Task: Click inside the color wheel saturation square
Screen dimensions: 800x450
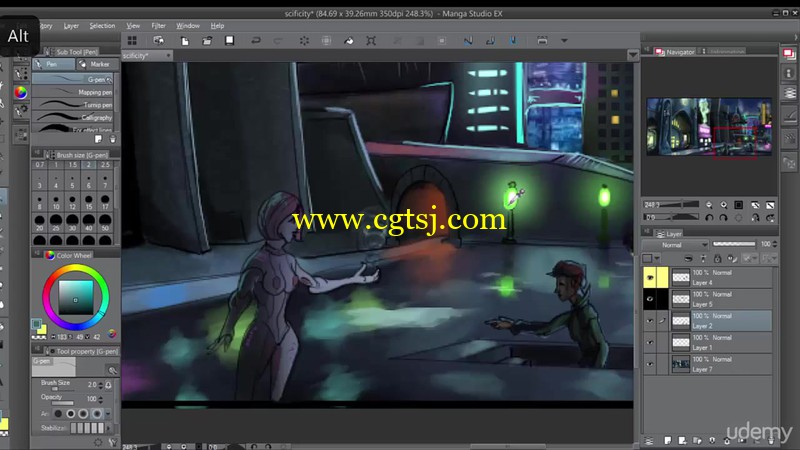Action: pyautogui.click(x=76, y=297)
